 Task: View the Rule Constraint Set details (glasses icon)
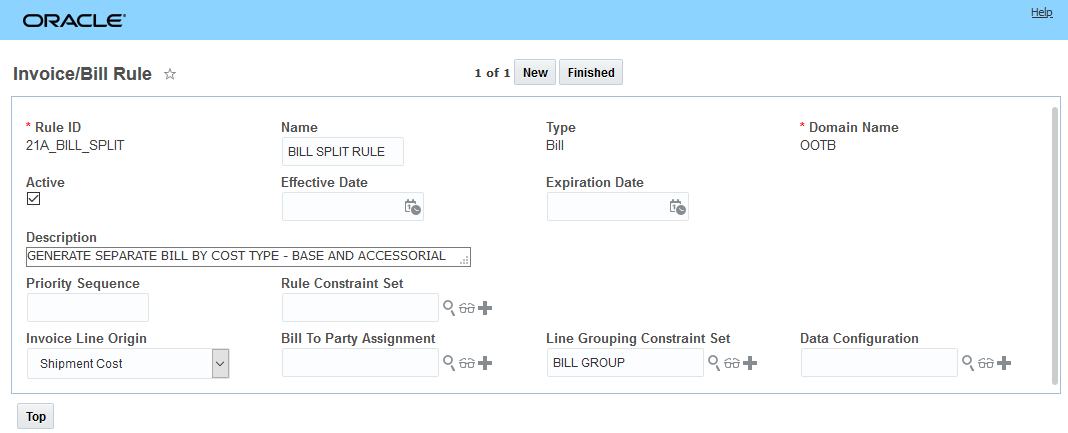click(x=466, y=308)
